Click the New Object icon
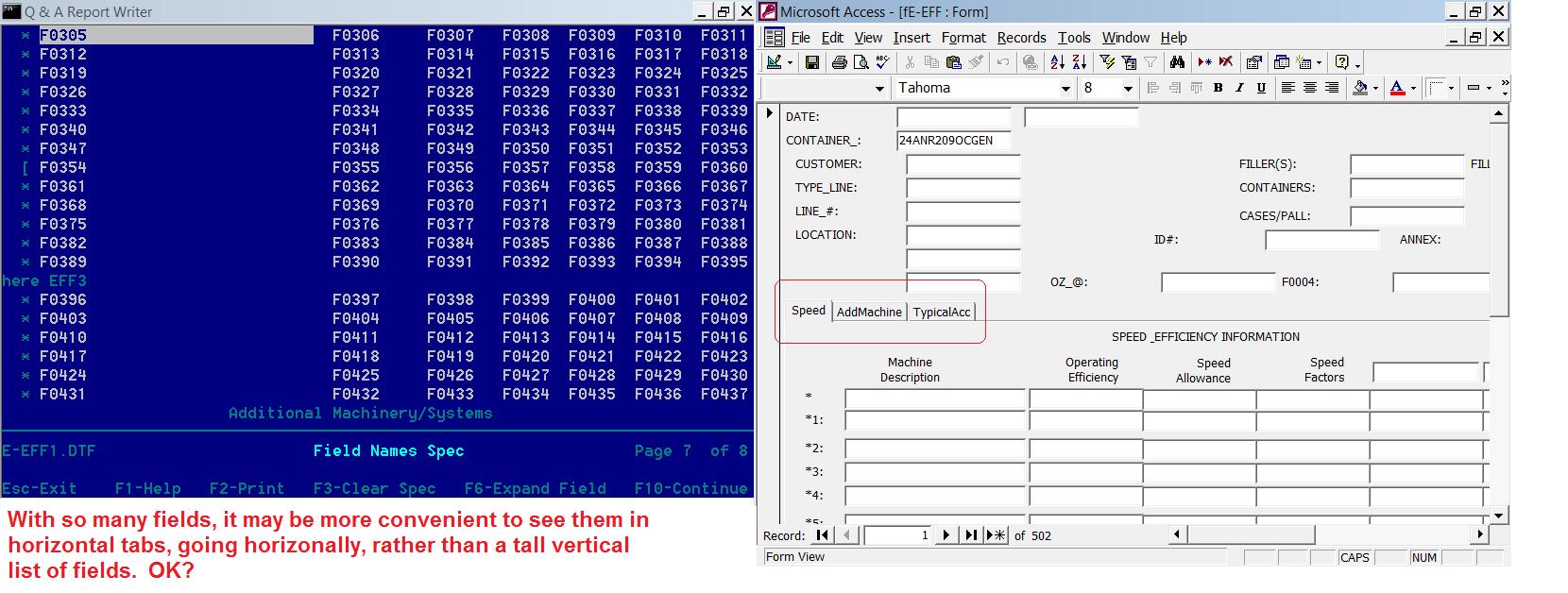Screen dimensions: 1568x593 (x=1304, y=62)
